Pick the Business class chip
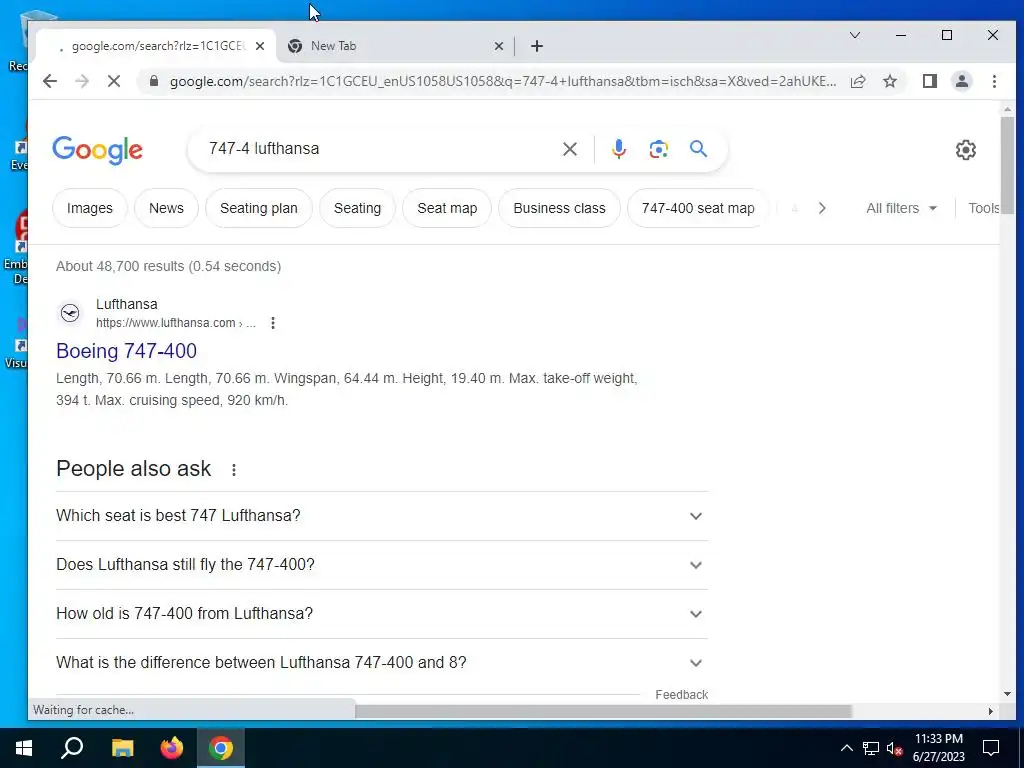The width and height of the screenshot is (1024, 768). [559, 208]
